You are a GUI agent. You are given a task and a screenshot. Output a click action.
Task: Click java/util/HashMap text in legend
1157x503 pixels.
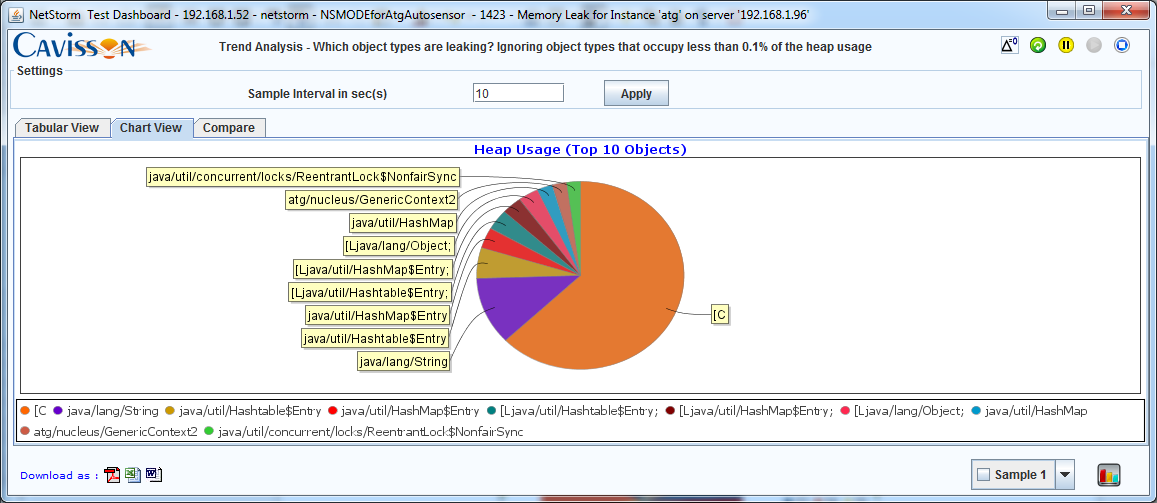(x=1037, y=411)
